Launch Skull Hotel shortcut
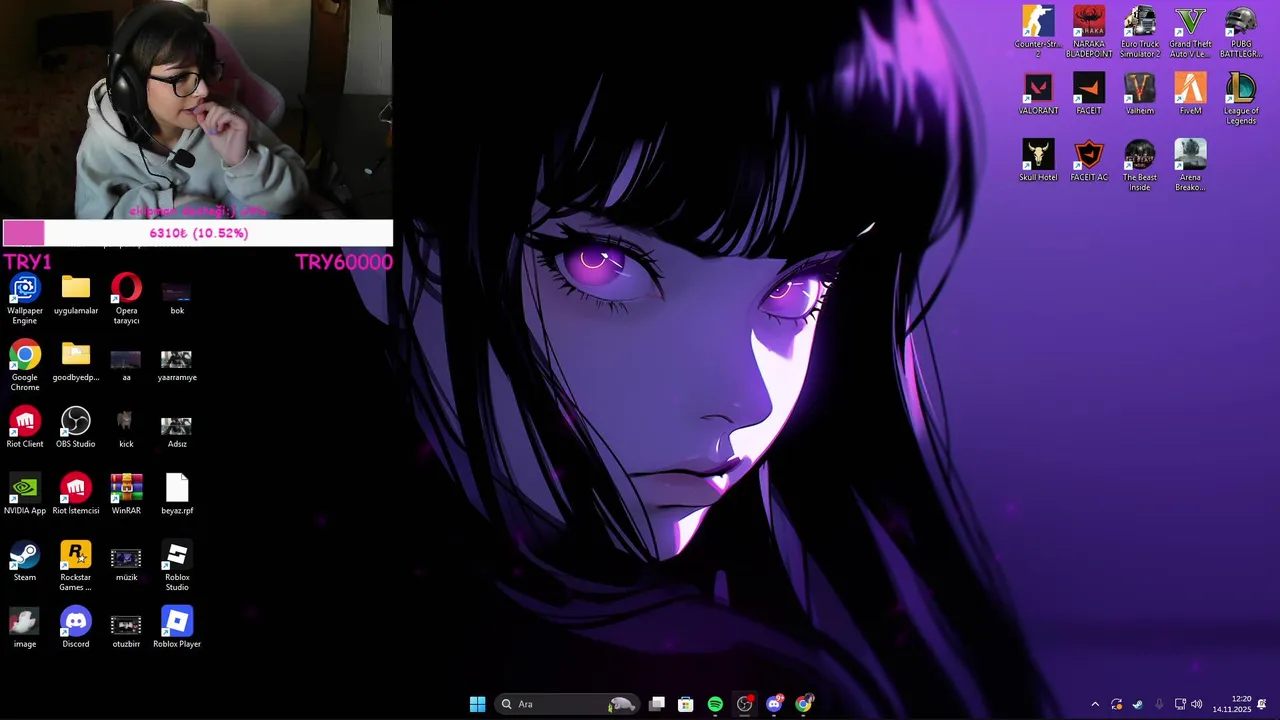This screenshot has height=720, width=1280. click(1038, 161)
